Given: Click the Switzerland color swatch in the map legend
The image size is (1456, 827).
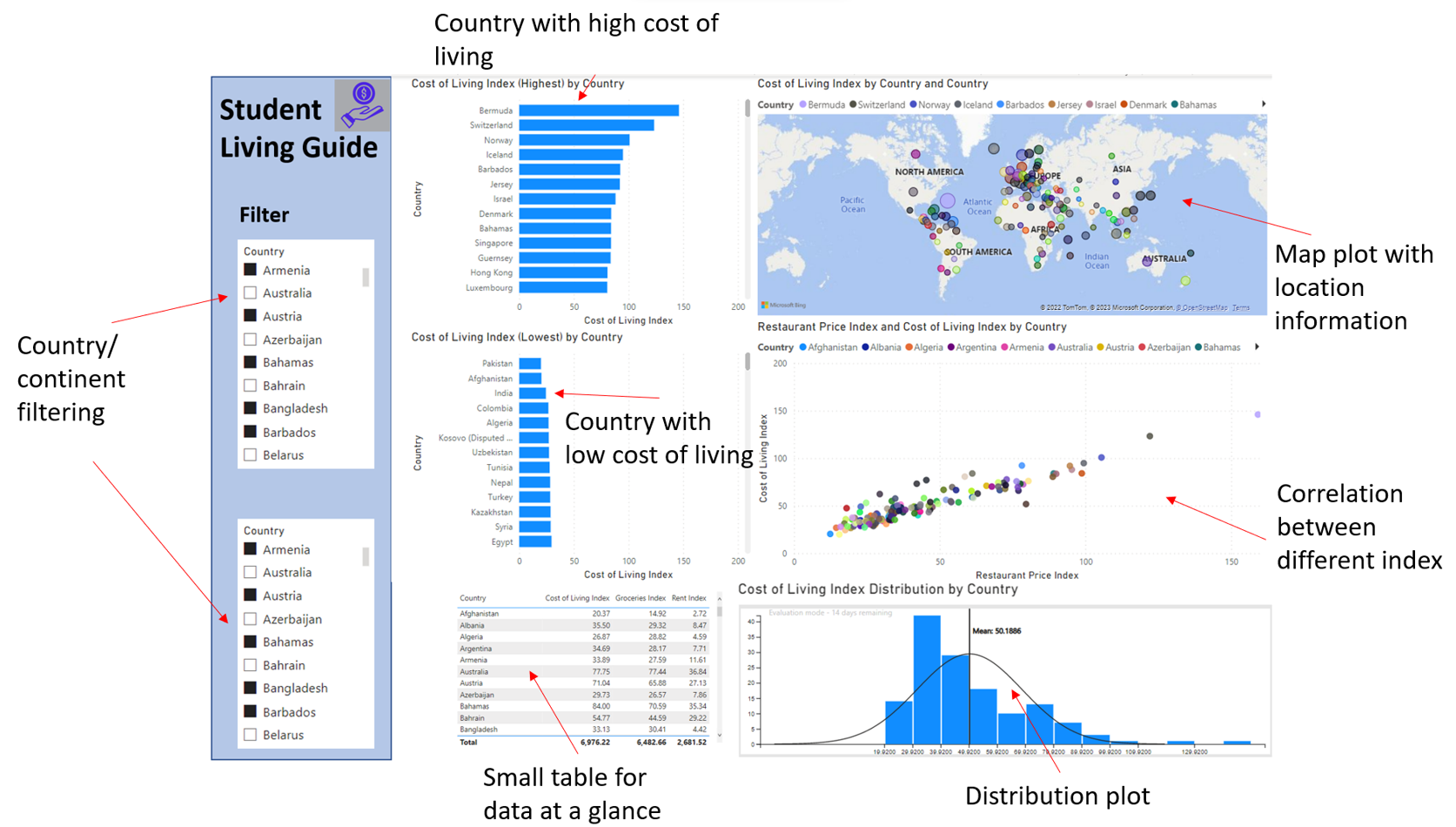Looking at the screenshot, I should (852, 104).
